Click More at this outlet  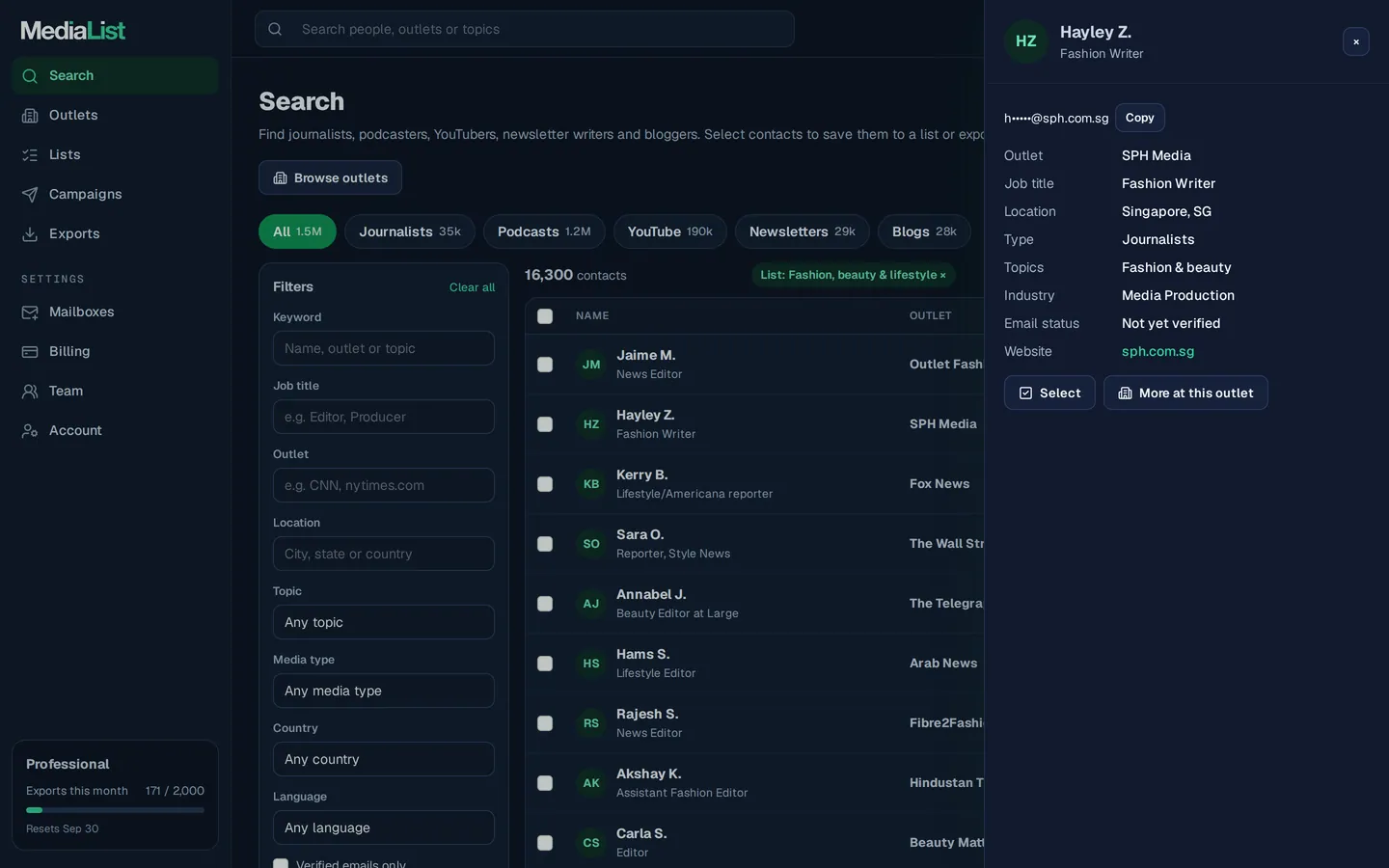point(1185,393)
